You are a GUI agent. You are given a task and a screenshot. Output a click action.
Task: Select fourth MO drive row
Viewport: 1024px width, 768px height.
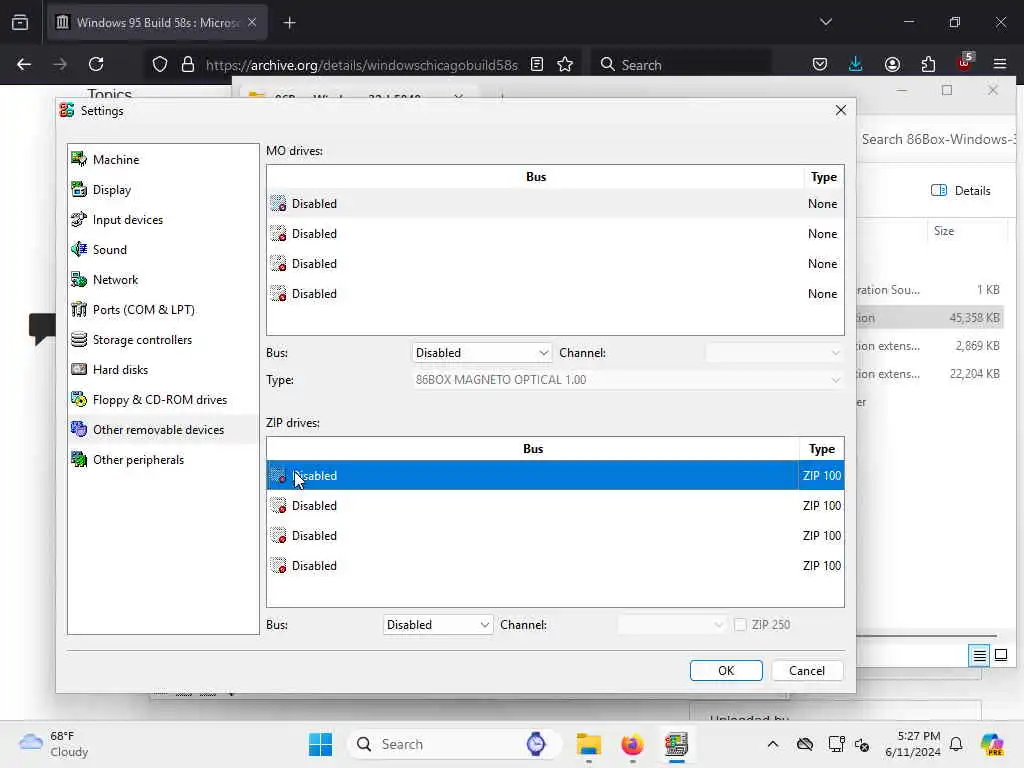555,294
